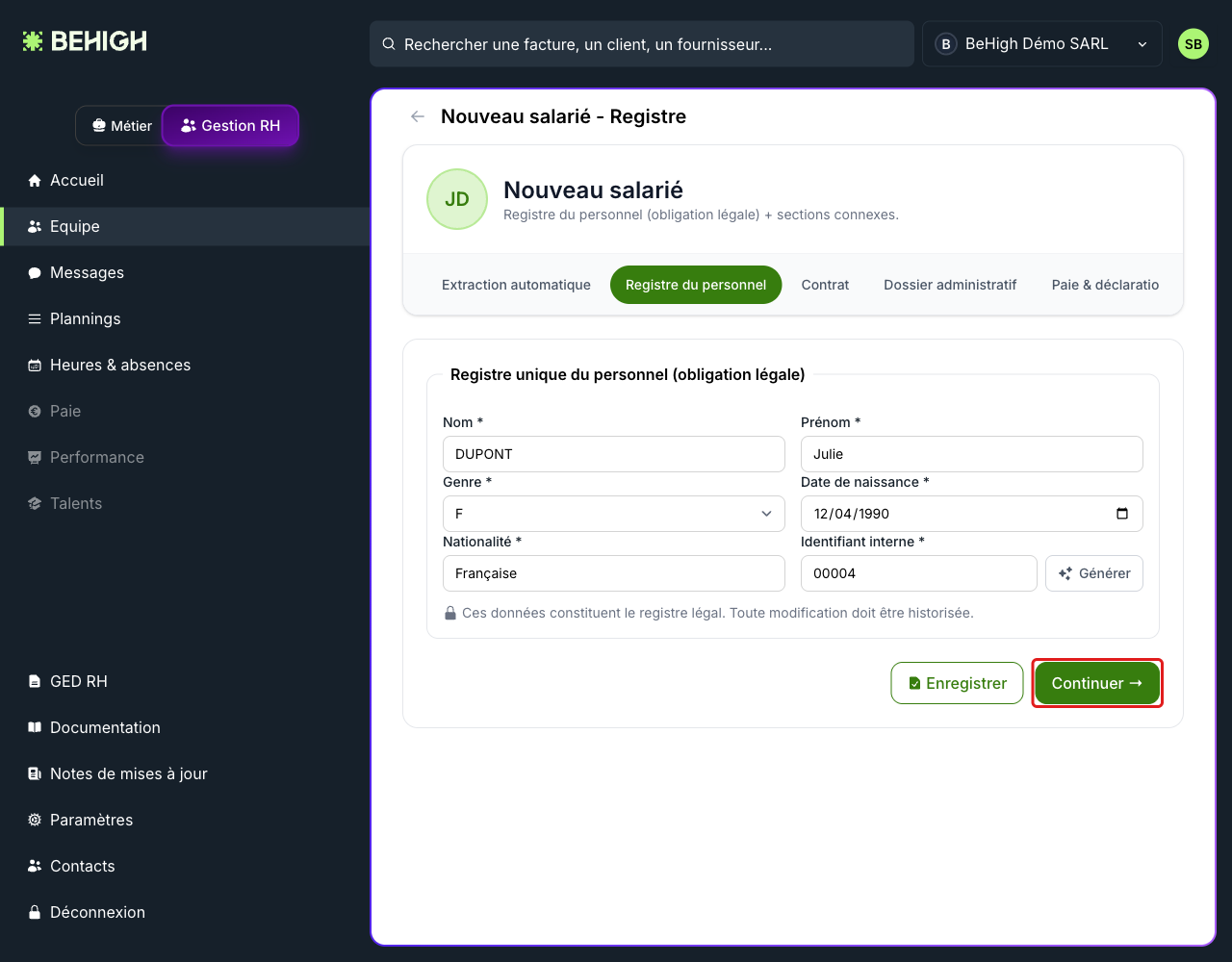Click Générer identifier button

[x=1094, y=573]
